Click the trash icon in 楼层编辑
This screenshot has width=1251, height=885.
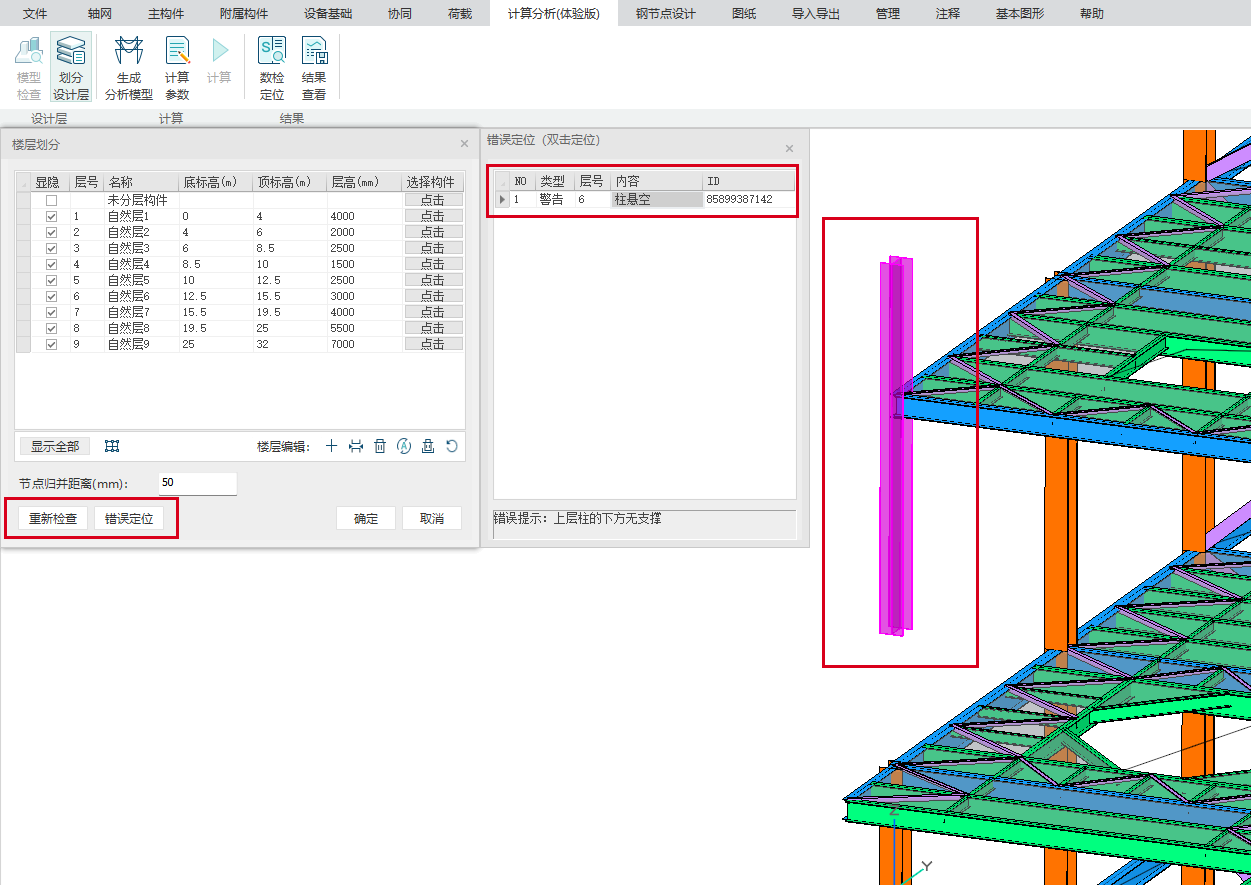point(380,446)
